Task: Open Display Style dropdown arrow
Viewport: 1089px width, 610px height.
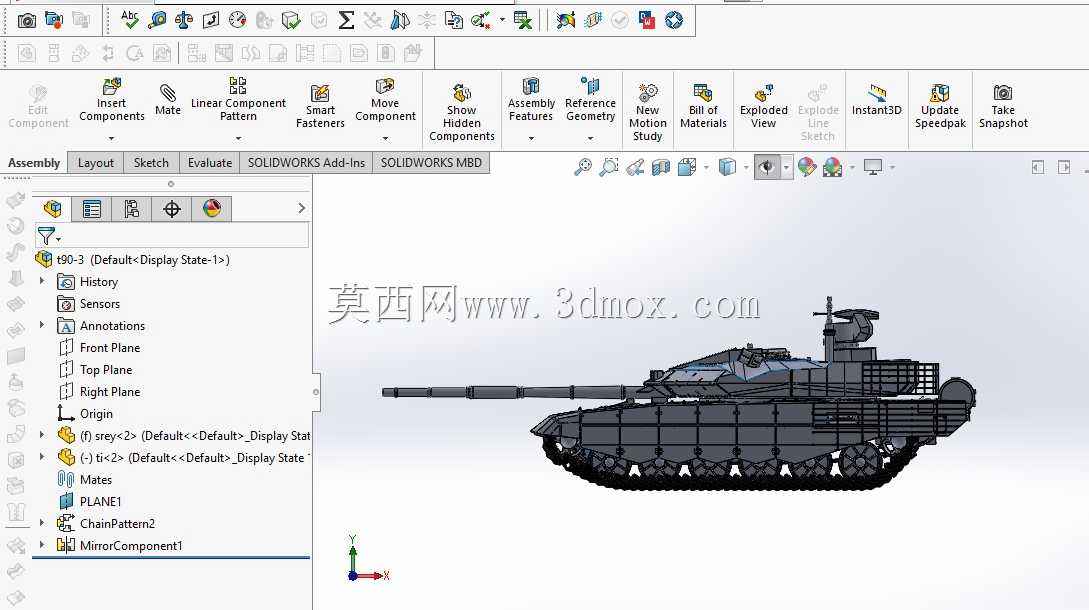Action: point(746,167)
